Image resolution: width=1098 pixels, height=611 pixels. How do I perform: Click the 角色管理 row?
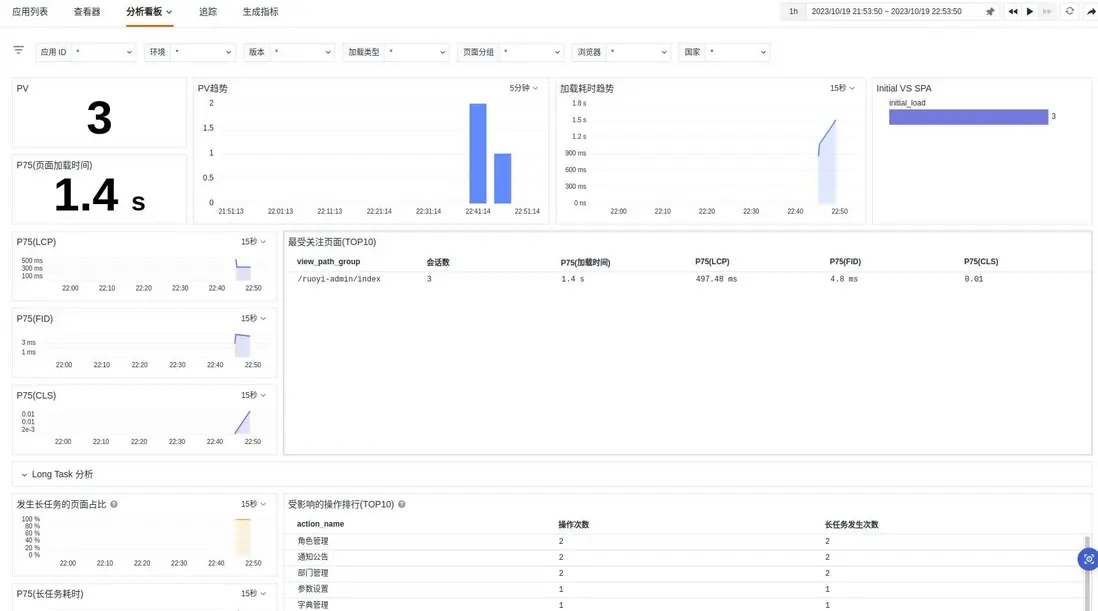point(686,541)
